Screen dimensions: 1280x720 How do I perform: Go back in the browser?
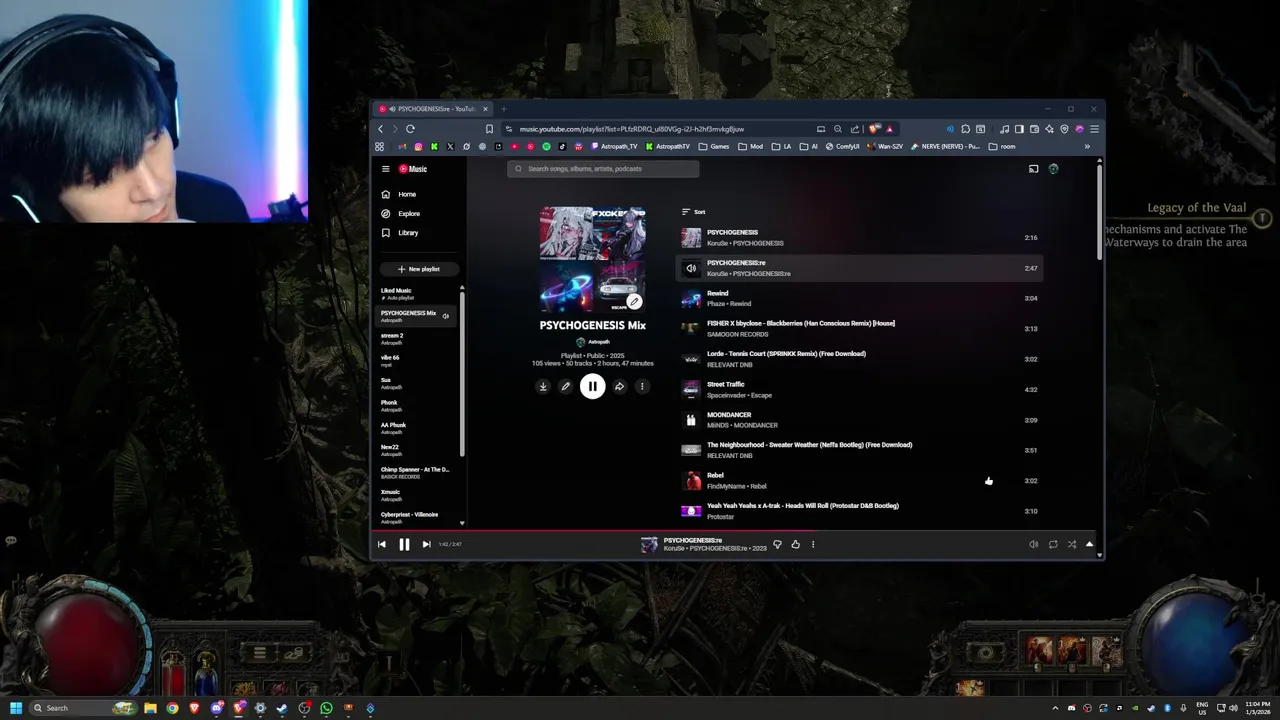click(x=380, y=129)
